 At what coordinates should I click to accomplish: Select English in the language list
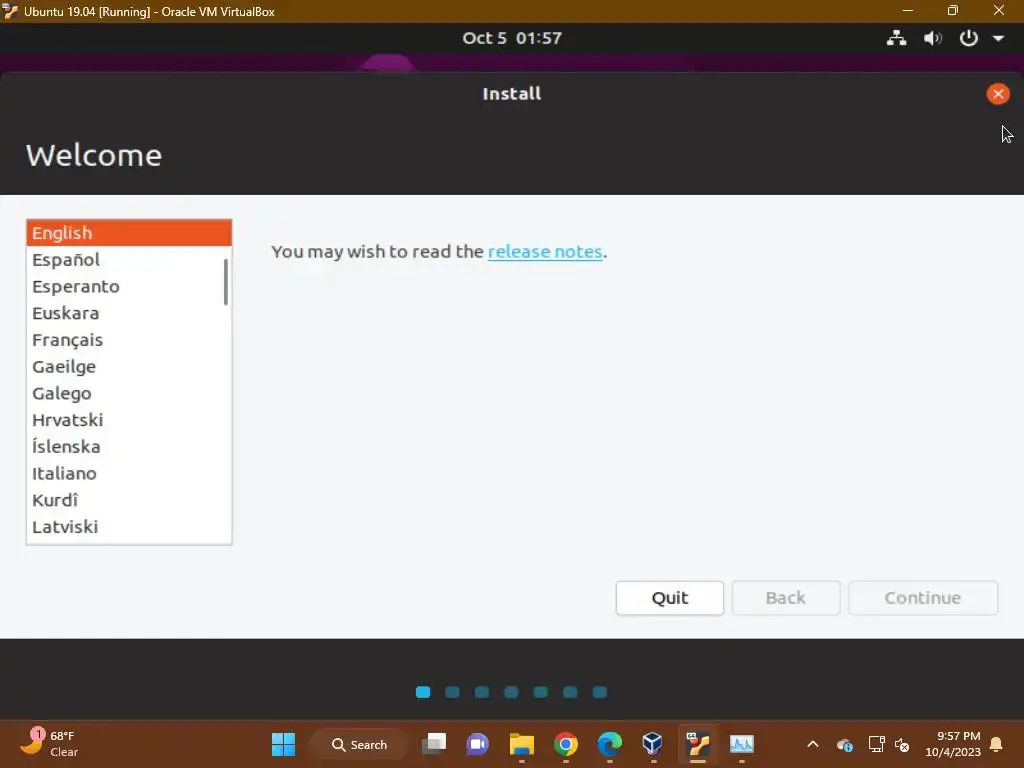[129, 233]
